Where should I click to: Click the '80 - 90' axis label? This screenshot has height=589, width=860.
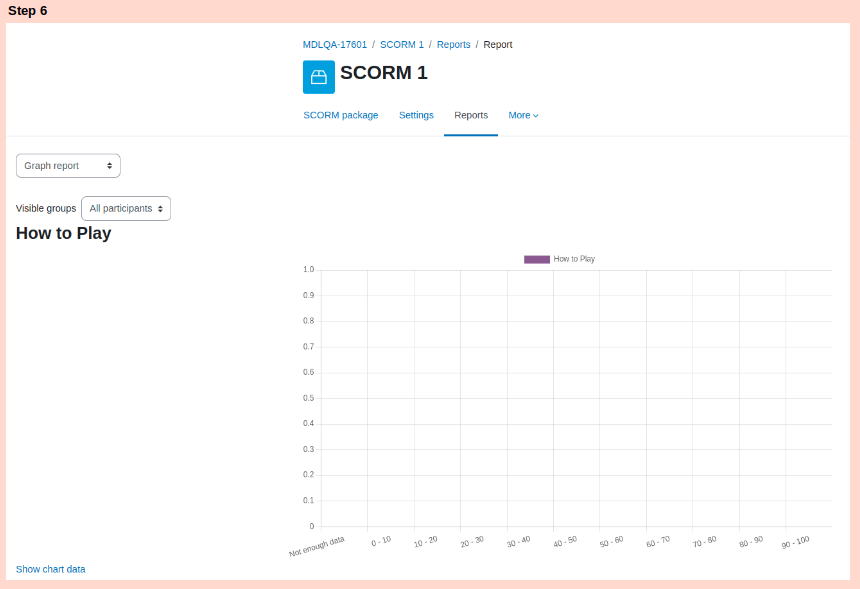[751, 542]
